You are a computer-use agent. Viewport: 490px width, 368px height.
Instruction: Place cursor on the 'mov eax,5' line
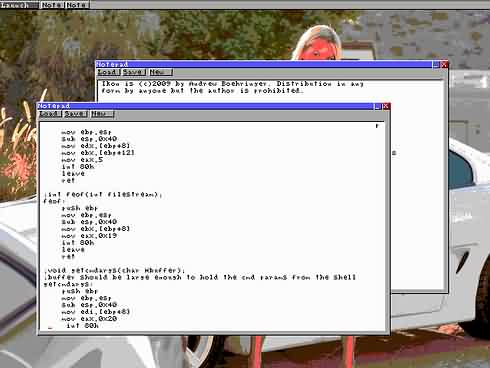click(x=82, y=160)
